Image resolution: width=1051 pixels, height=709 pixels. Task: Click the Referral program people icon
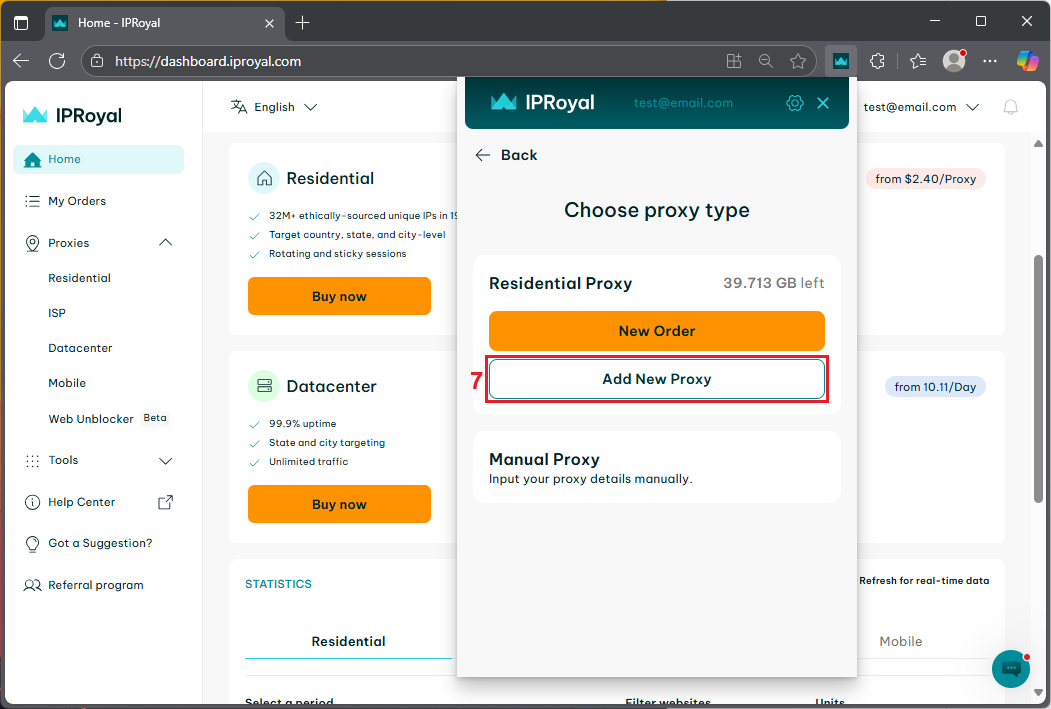point(32,586)
